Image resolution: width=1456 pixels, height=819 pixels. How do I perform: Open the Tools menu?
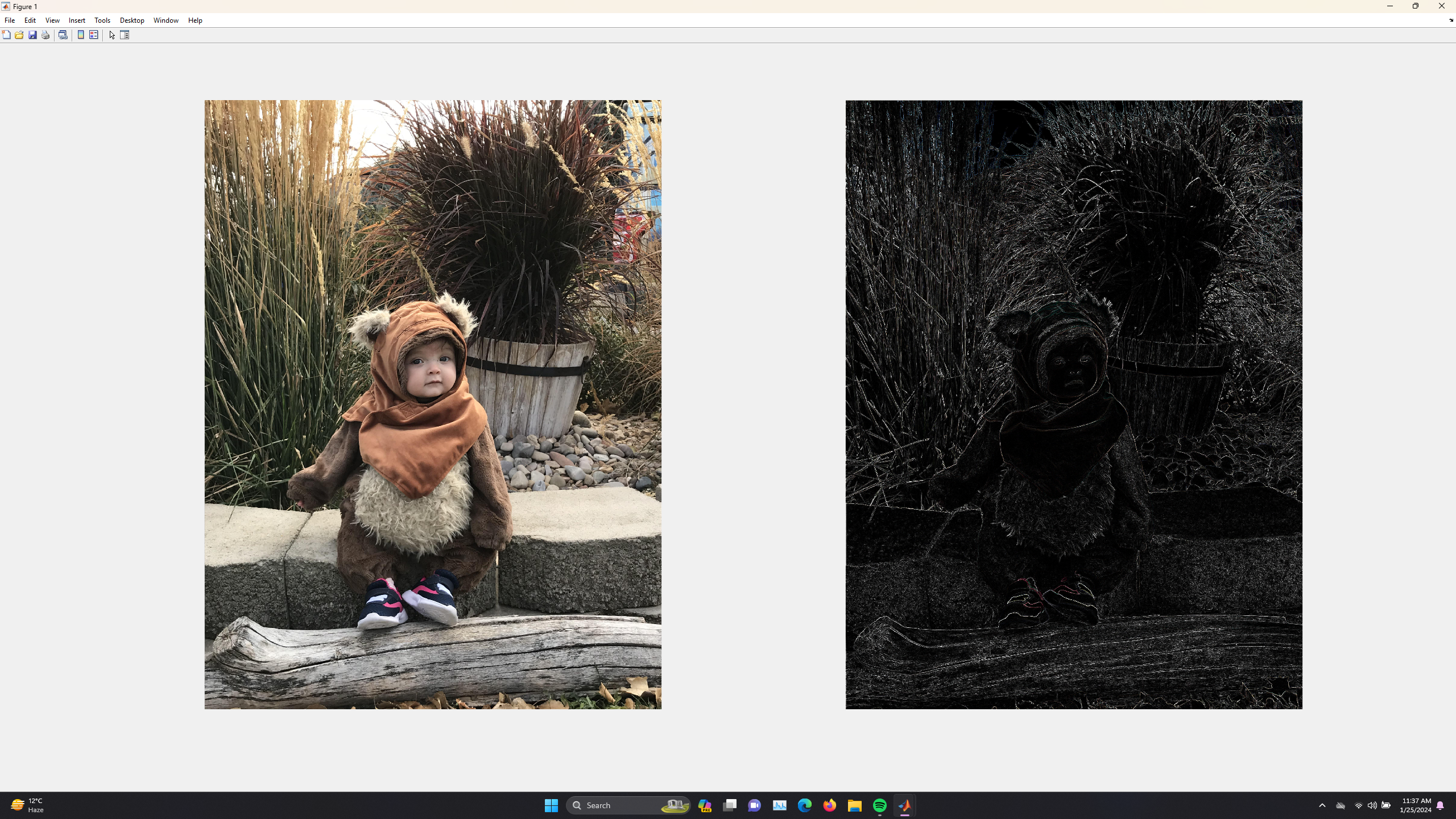click(102, 20)
